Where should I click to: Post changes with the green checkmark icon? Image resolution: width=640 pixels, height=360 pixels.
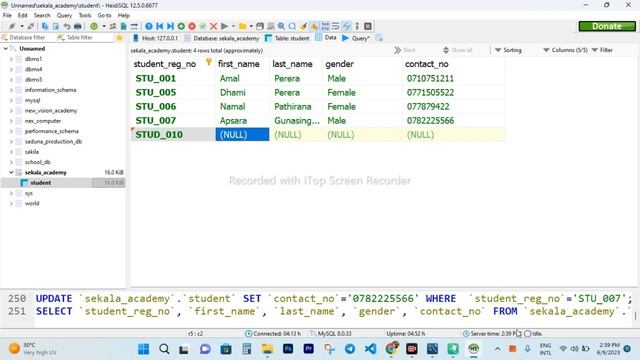click(x=202, y=26)
